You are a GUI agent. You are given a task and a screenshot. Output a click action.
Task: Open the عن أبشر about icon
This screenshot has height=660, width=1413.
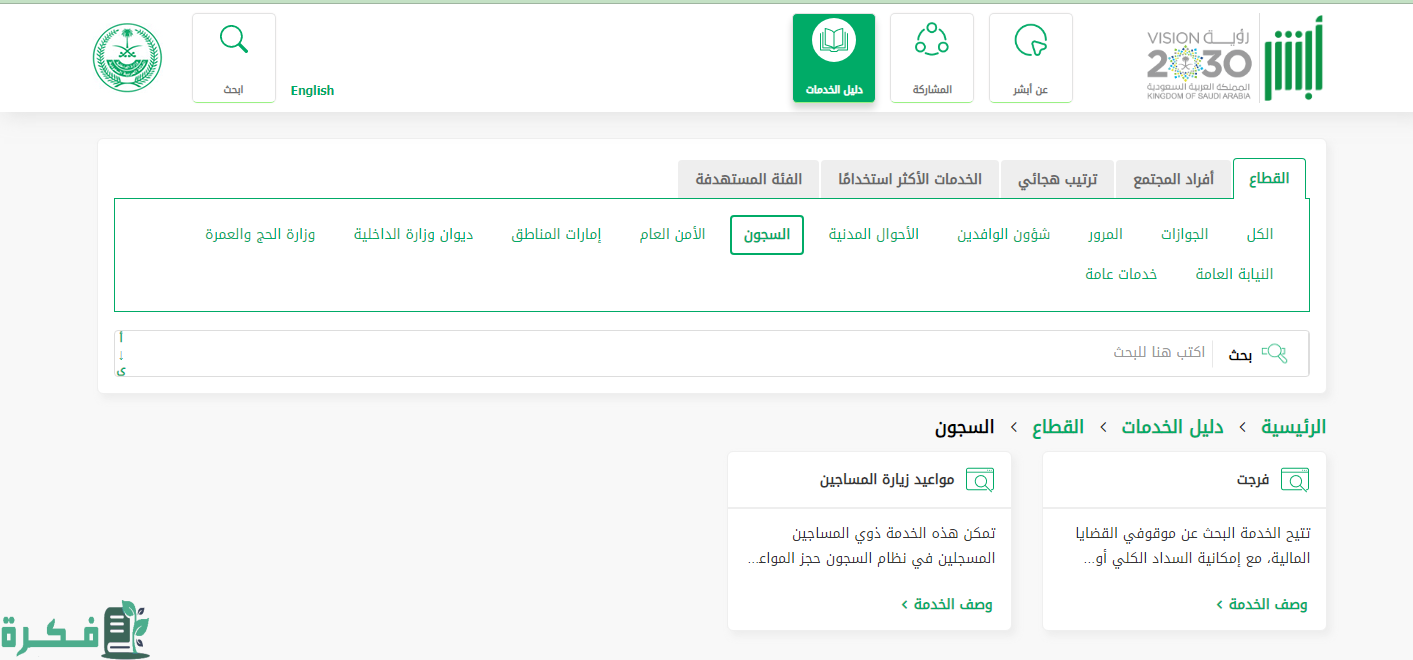pyautogui.click(x=1030, y=42)
